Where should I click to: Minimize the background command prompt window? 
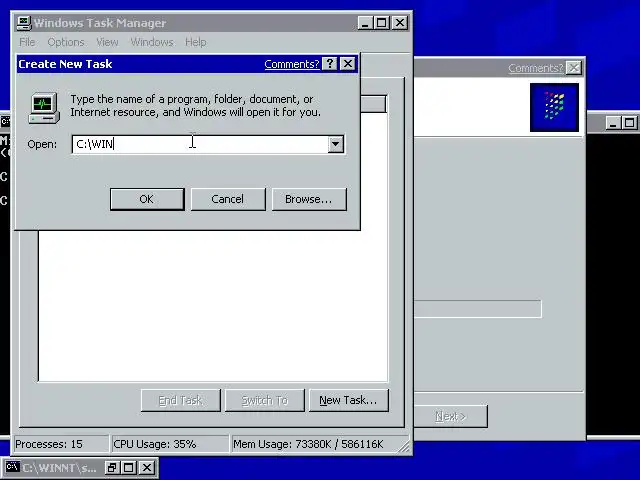pos(613,123)
